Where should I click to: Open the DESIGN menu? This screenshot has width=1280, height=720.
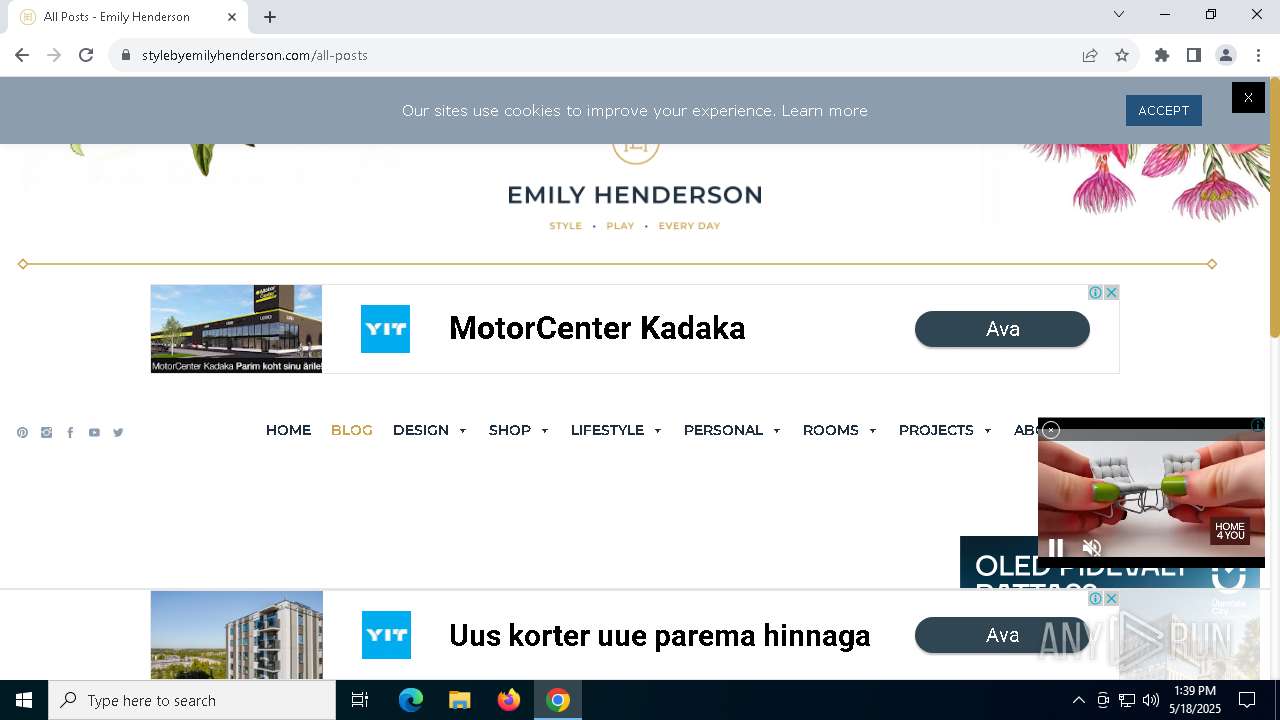pos(421,430)
